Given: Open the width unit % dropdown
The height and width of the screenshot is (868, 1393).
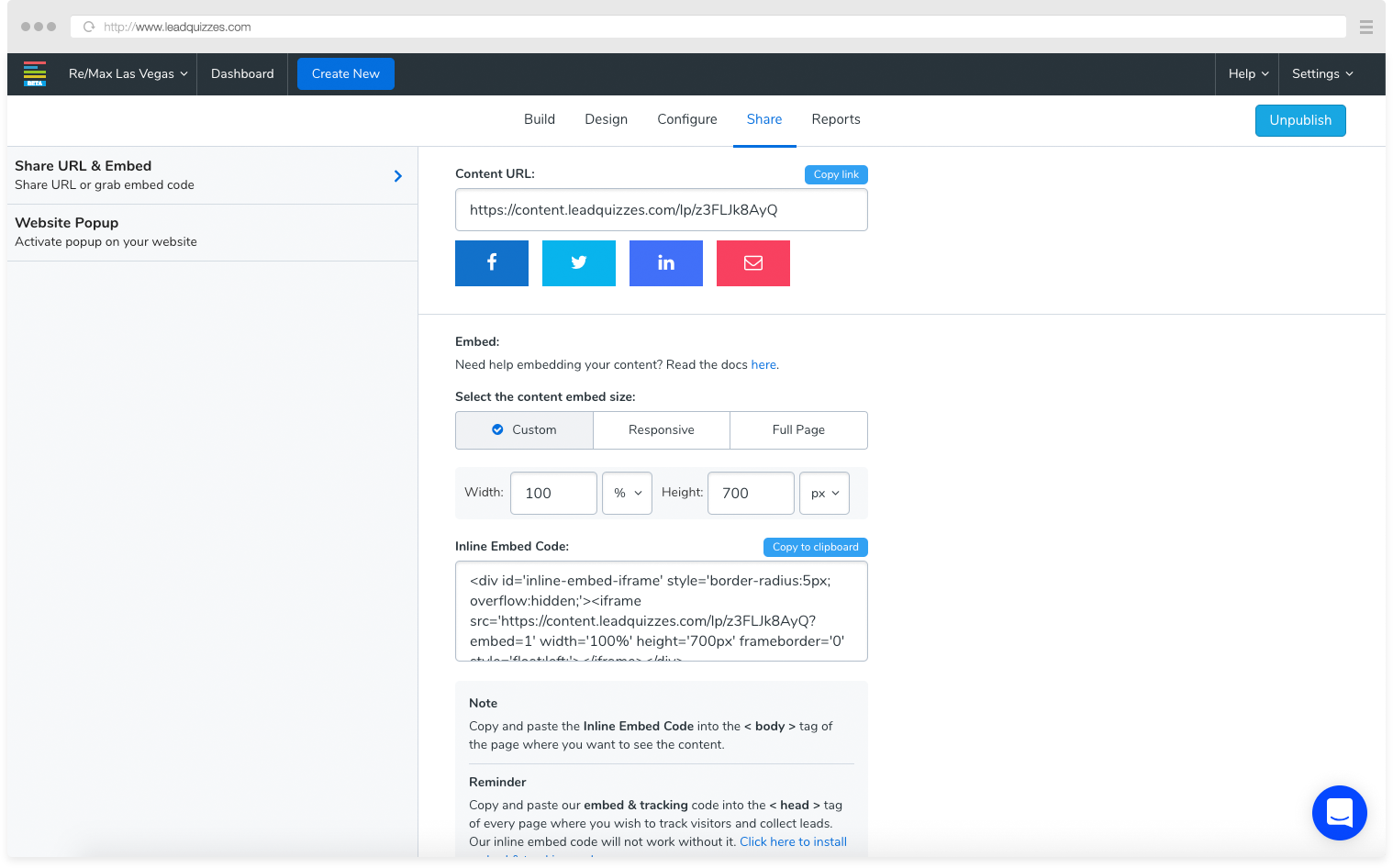Looking at the screenshot, I should click(628, 494).
